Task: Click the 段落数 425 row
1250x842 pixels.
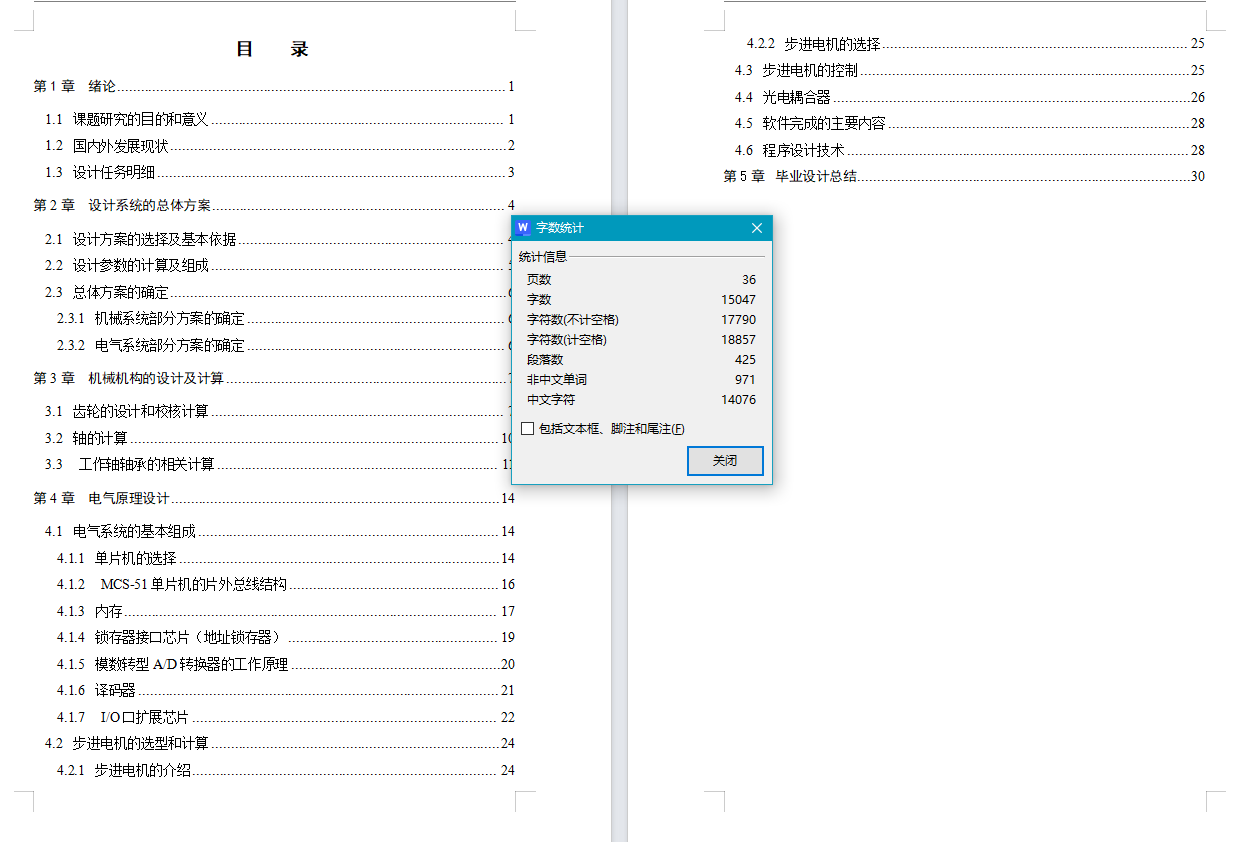Action: 641,360
